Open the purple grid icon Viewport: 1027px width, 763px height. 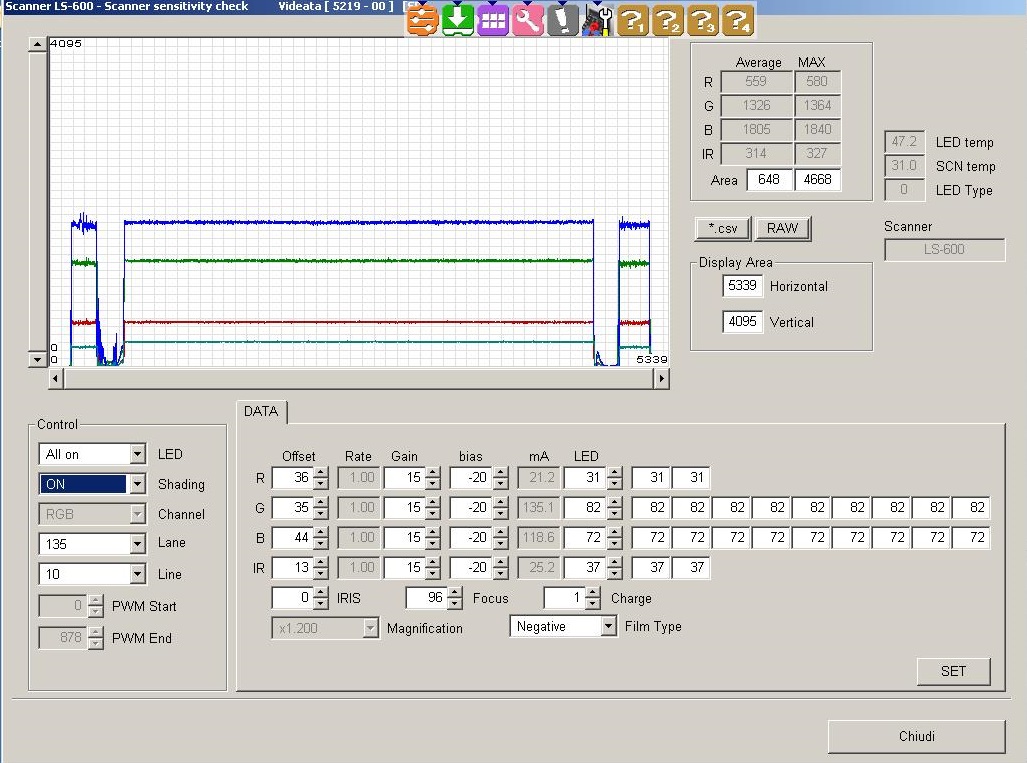(492, 19)
